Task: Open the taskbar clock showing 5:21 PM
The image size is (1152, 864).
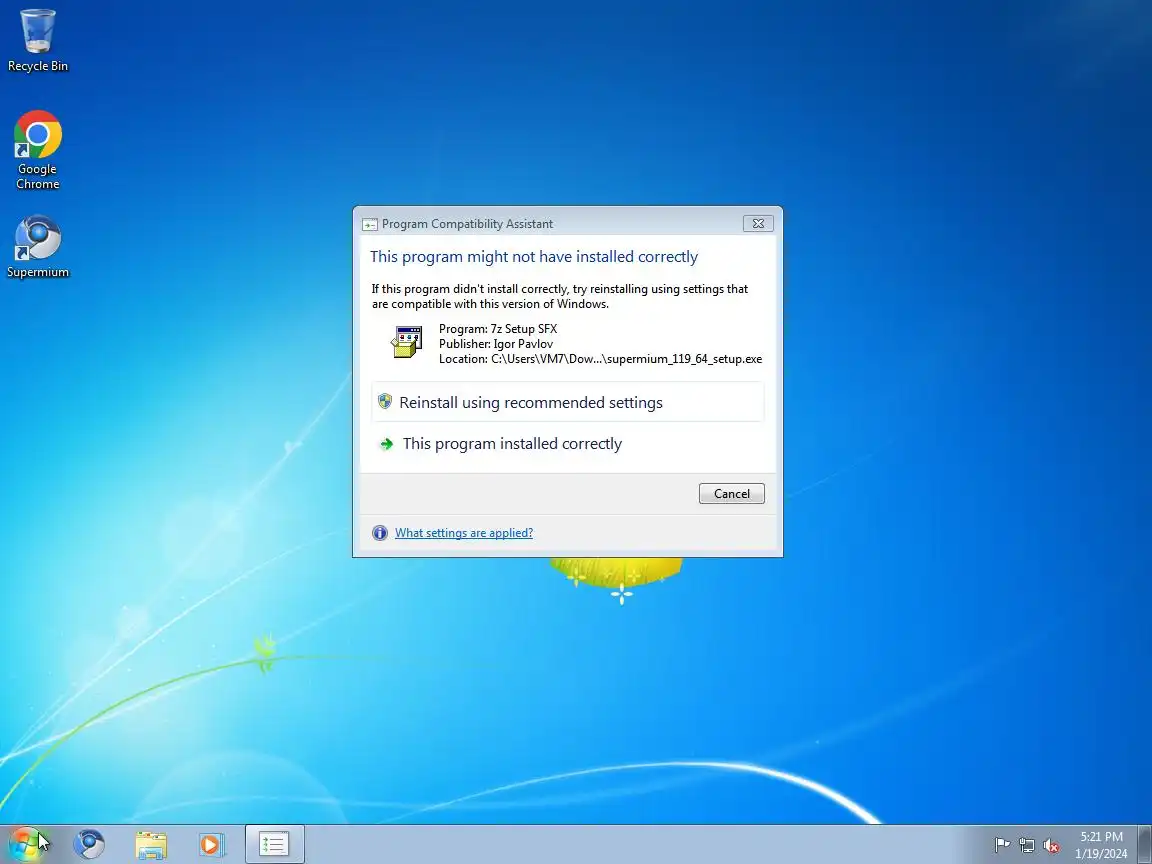Action: (1101, 845)
